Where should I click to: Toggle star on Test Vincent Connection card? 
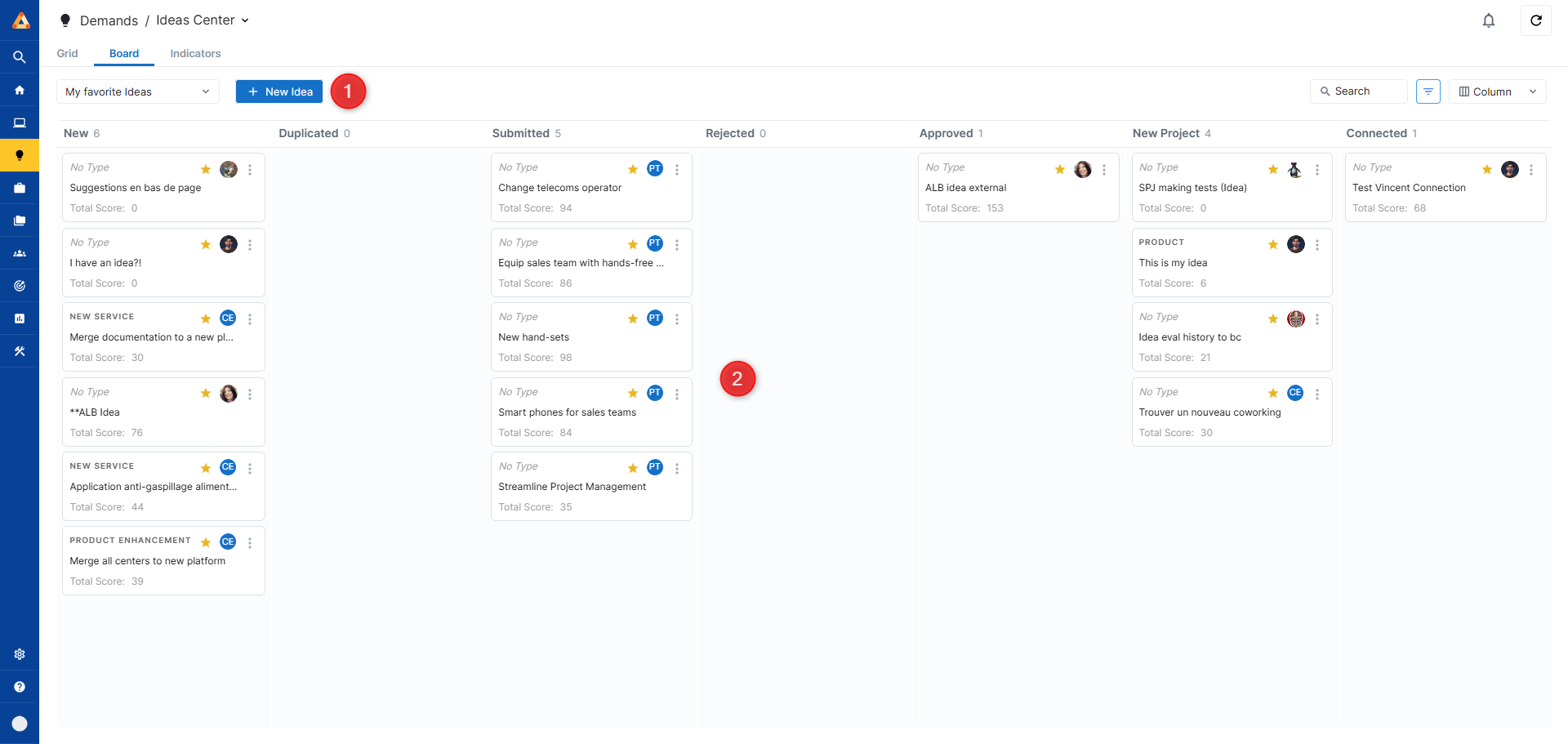1486,170
